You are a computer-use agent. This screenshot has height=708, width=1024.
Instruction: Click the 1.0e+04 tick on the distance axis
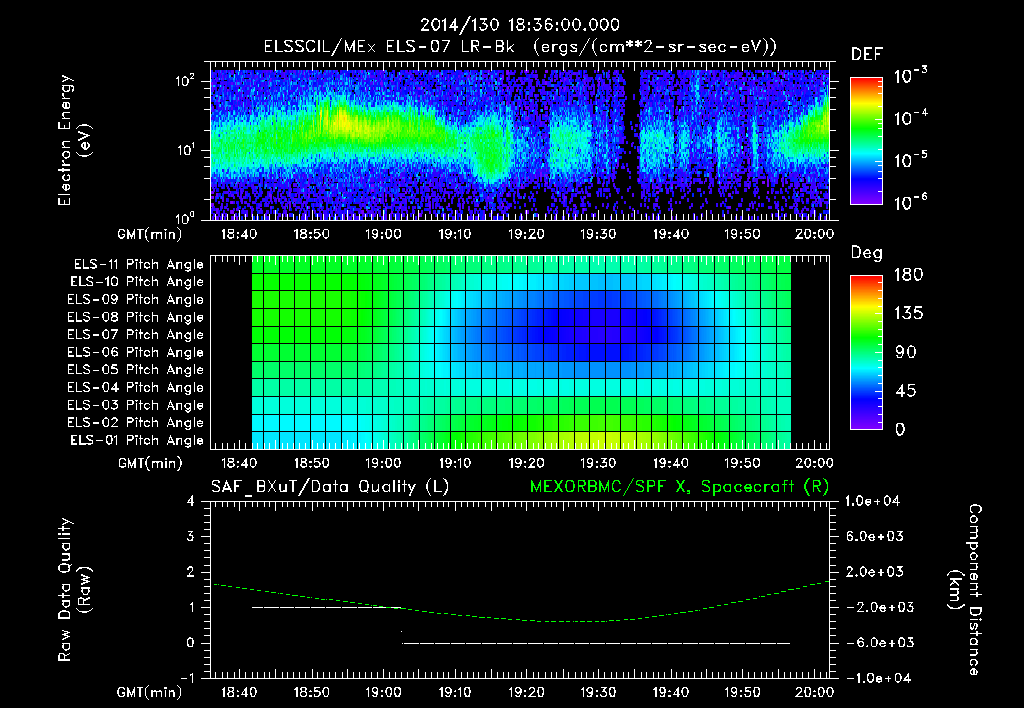click(x=872, y=501)
